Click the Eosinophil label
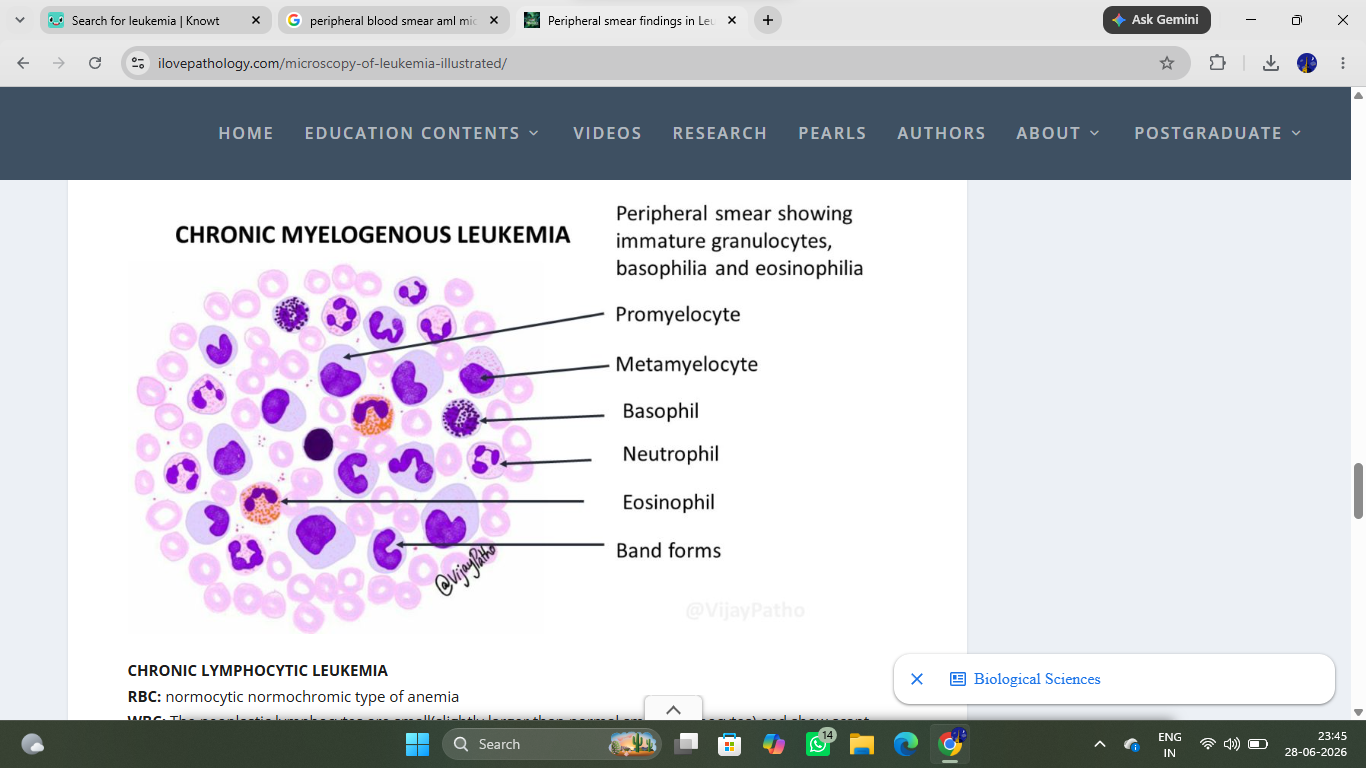 [668, 502]
